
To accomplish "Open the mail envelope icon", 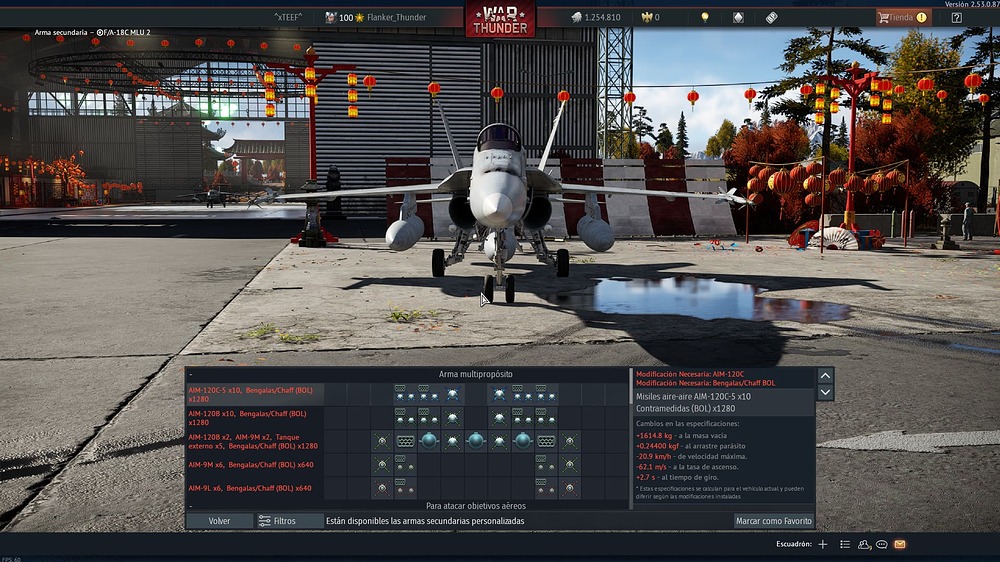I will pos(900,544).
